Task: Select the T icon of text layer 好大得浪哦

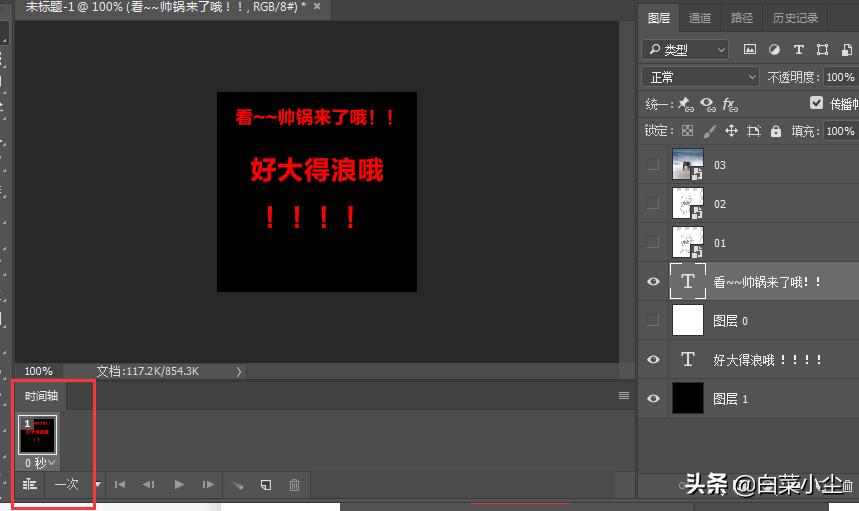Action: coord(688,359)
